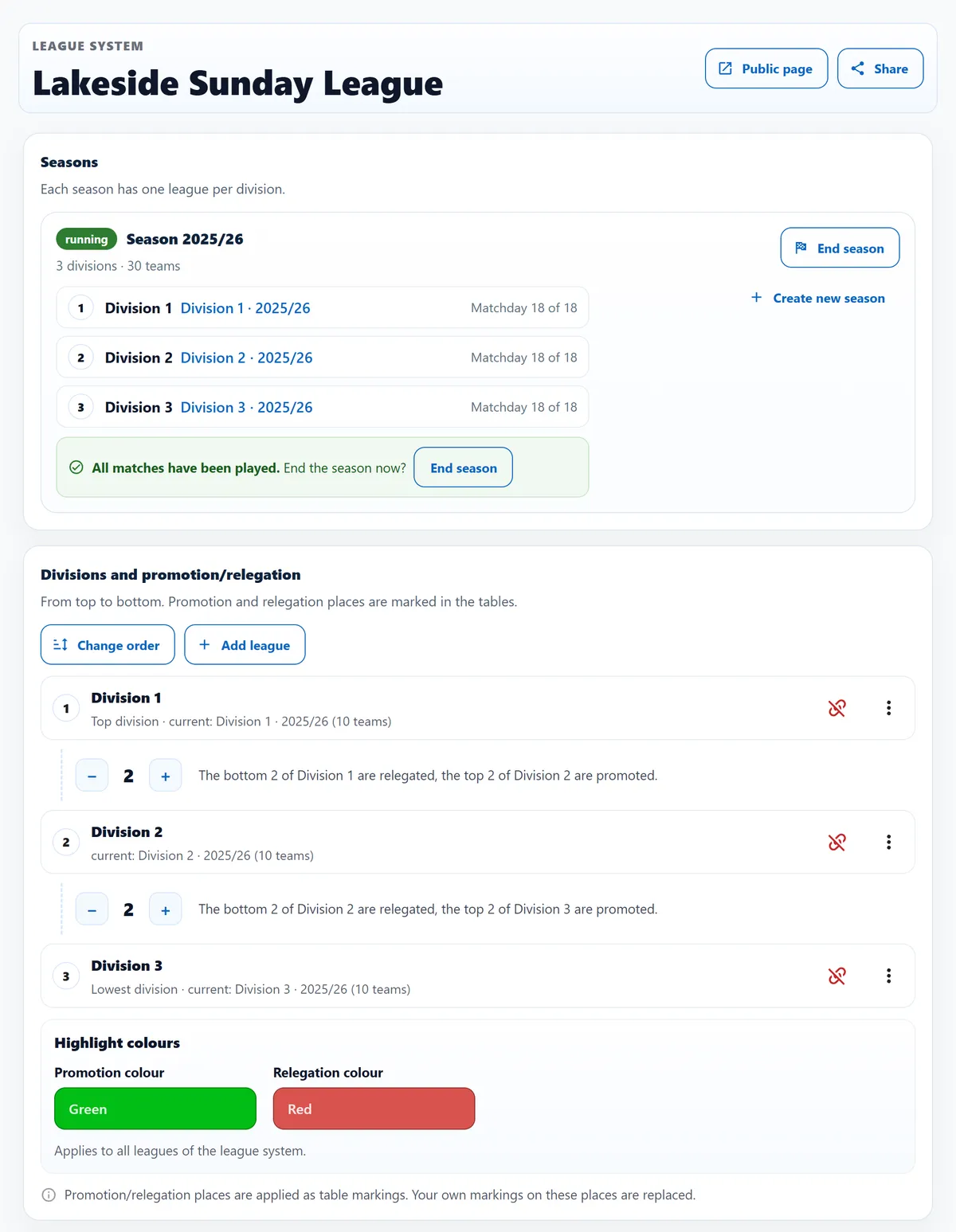
Task: Click the Change order button
Action: pos(108,644)
